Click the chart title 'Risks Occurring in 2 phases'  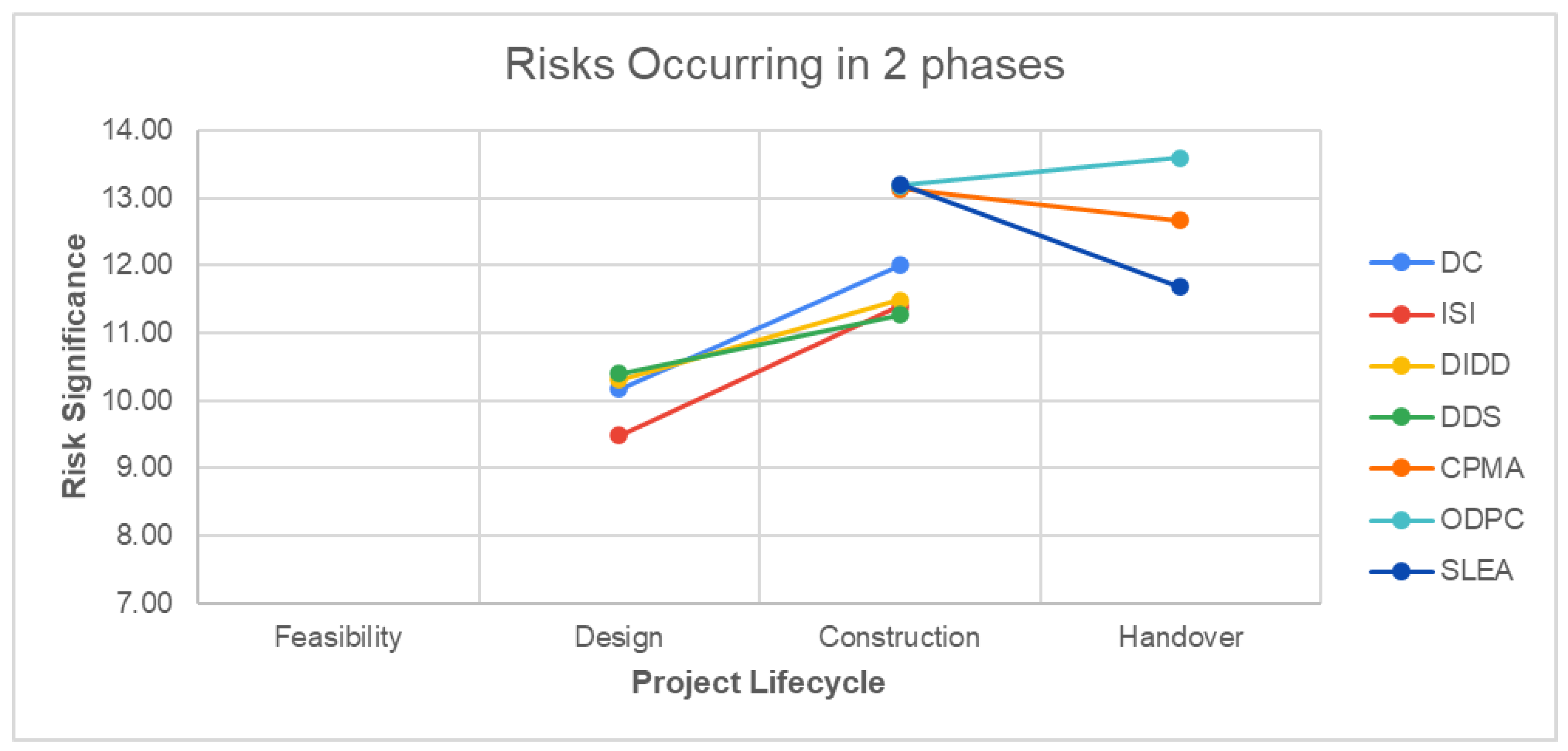pos(784,64)
